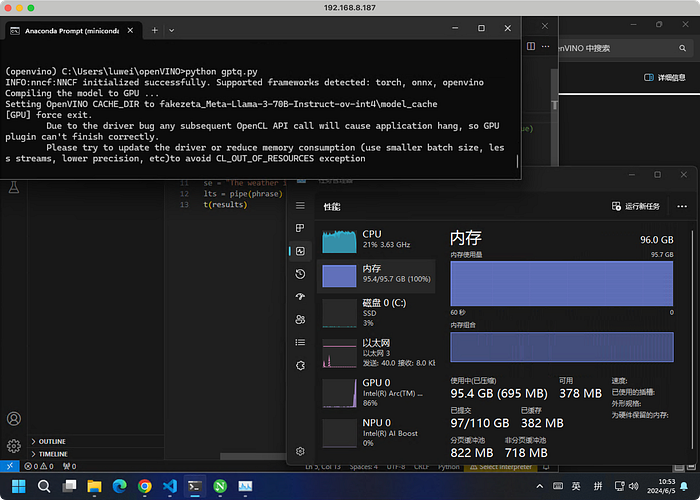Open Google Chrome from taskbar

pos(145,486)
